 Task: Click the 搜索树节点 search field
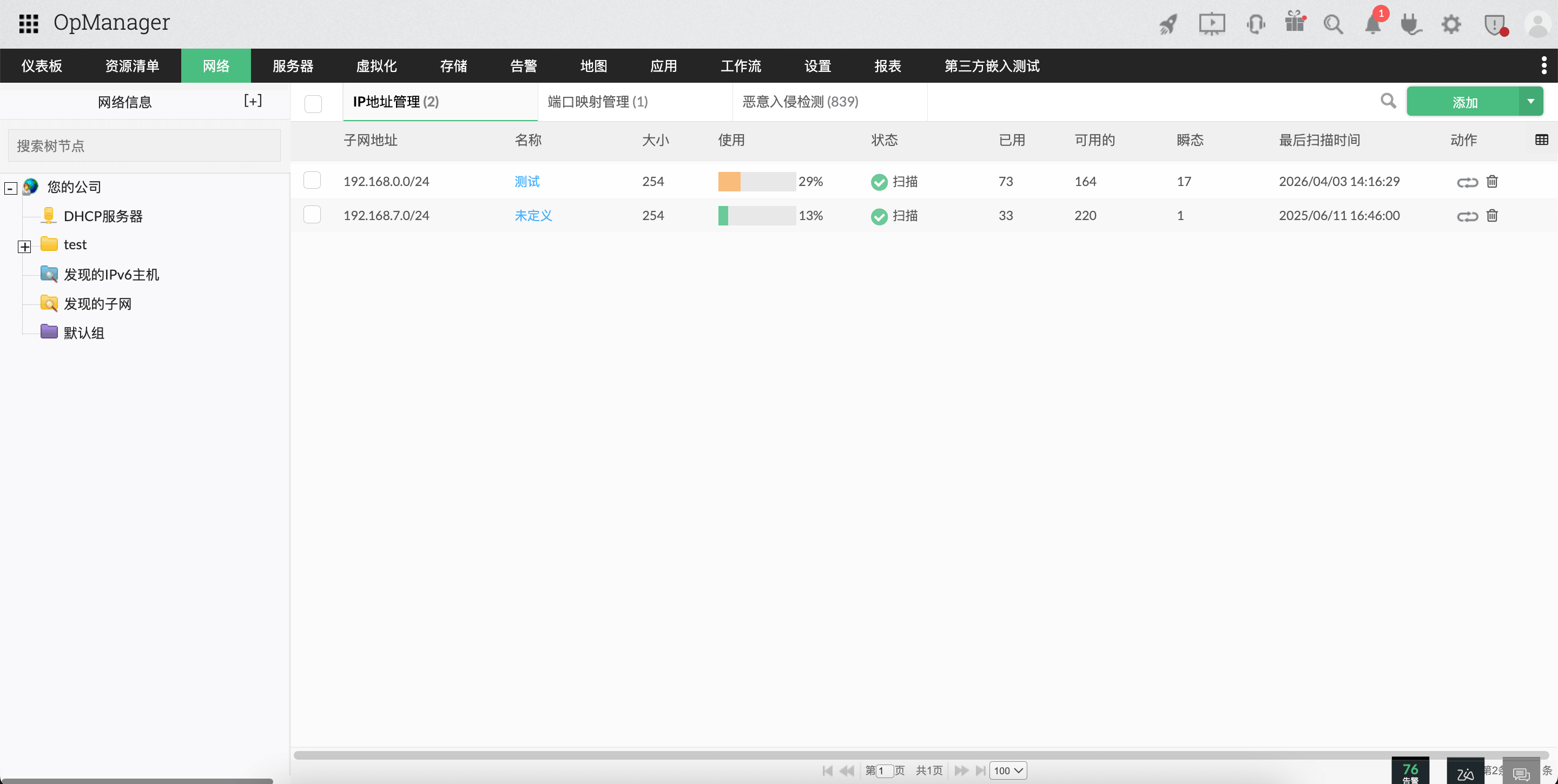pos(144,145)
